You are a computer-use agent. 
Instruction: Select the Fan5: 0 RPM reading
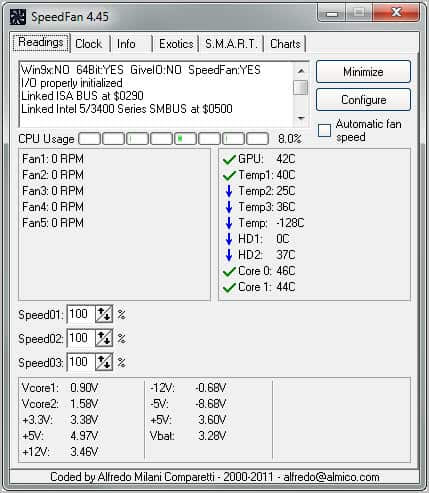[x=53, y=223]
